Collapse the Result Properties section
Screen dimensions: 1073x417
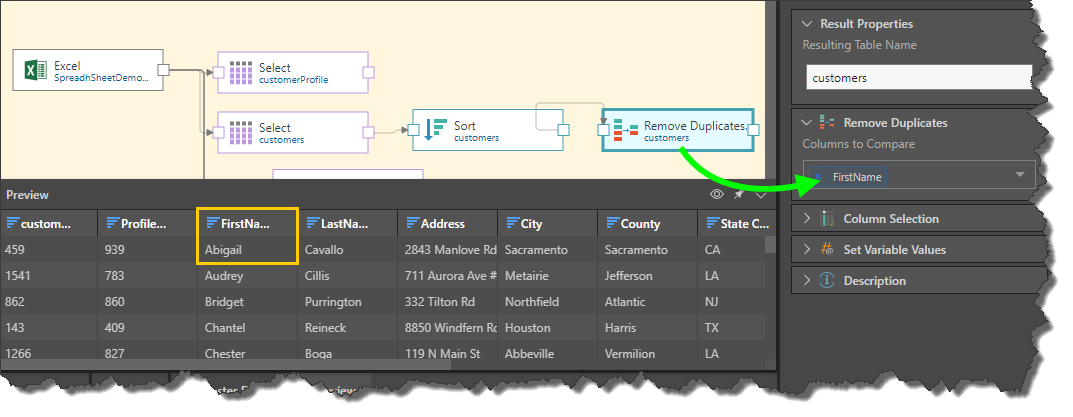pos(807,24)
